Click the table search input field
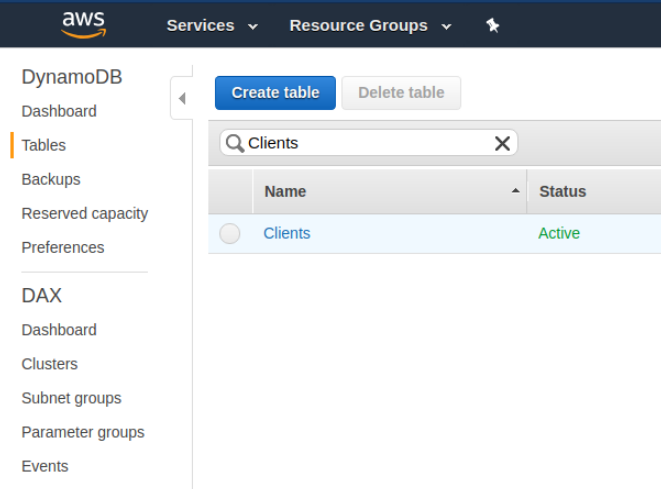Viewport: 661px width, 489px height. point(368,143)
